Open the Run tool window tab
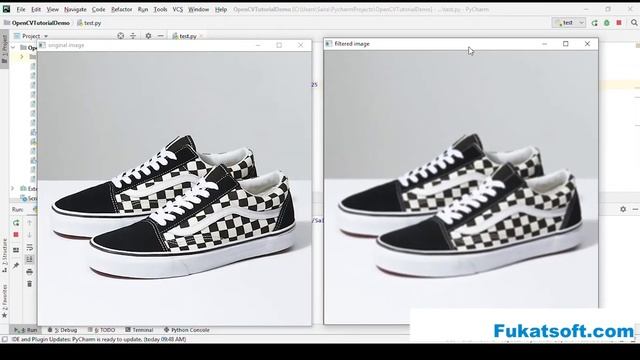This screenshot has width=640, height=360. 26,330
